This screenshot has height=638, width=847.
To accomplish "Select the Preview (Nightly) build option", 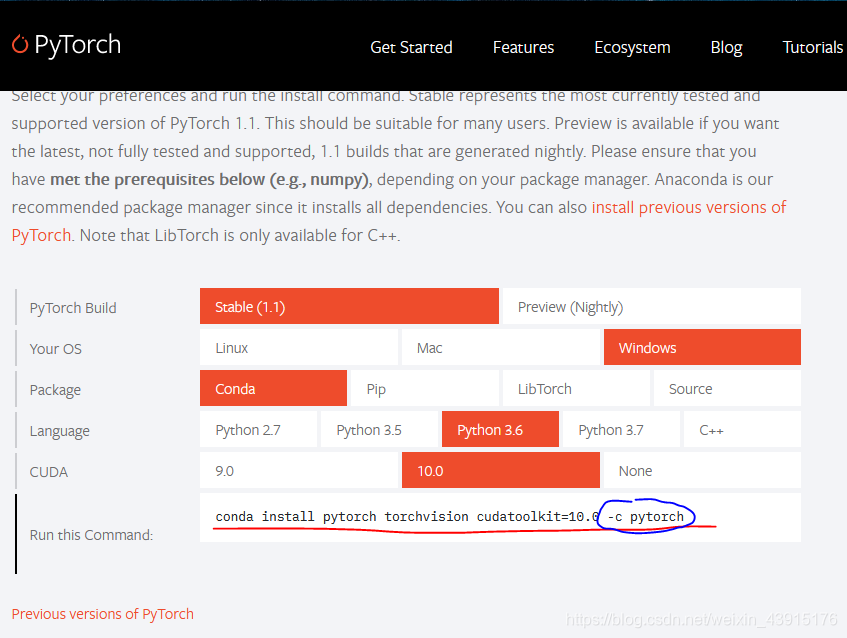I will (651, 306).
